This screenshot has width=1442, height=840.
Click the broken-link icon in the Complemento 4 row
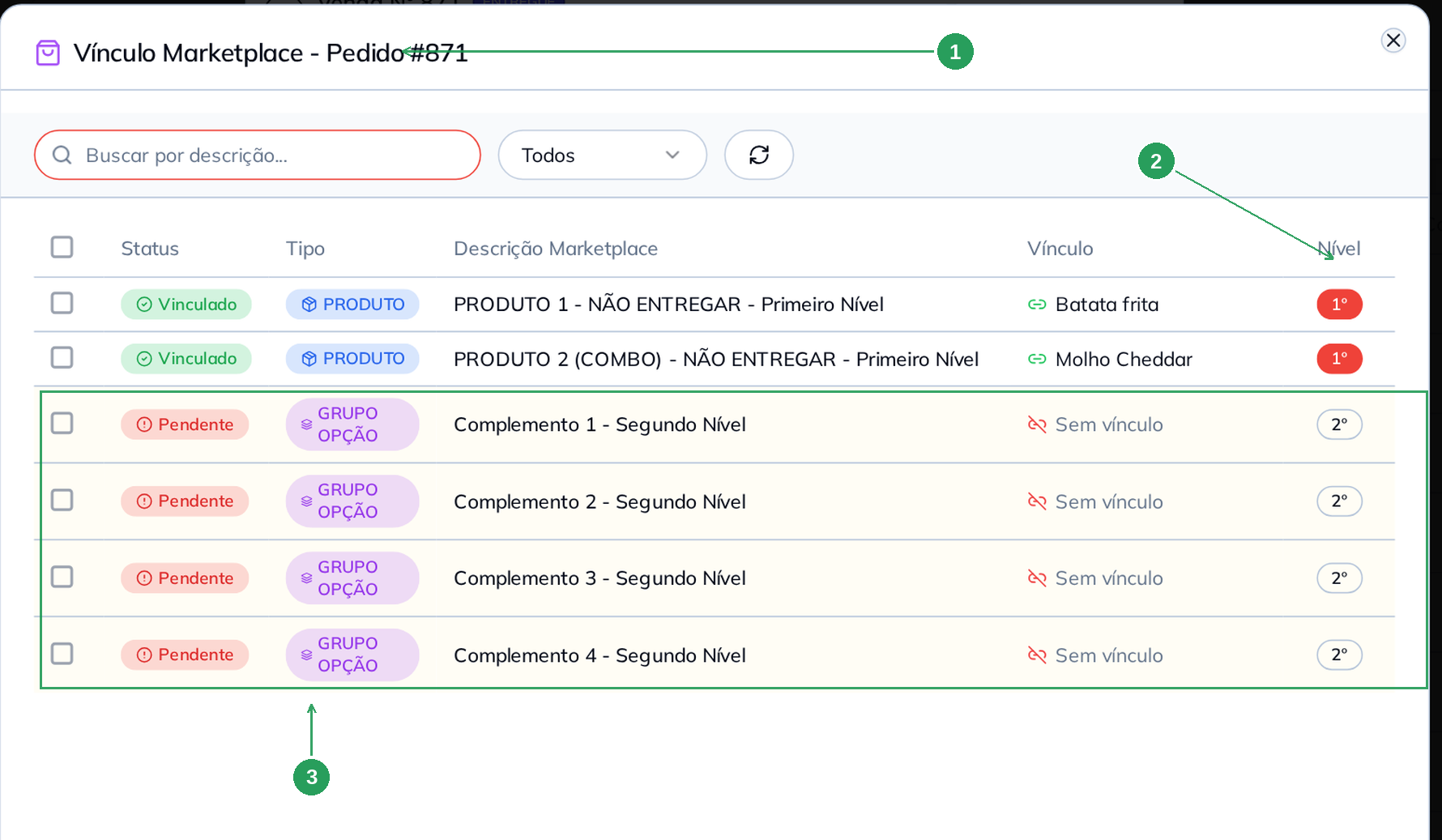[1037, 655]
